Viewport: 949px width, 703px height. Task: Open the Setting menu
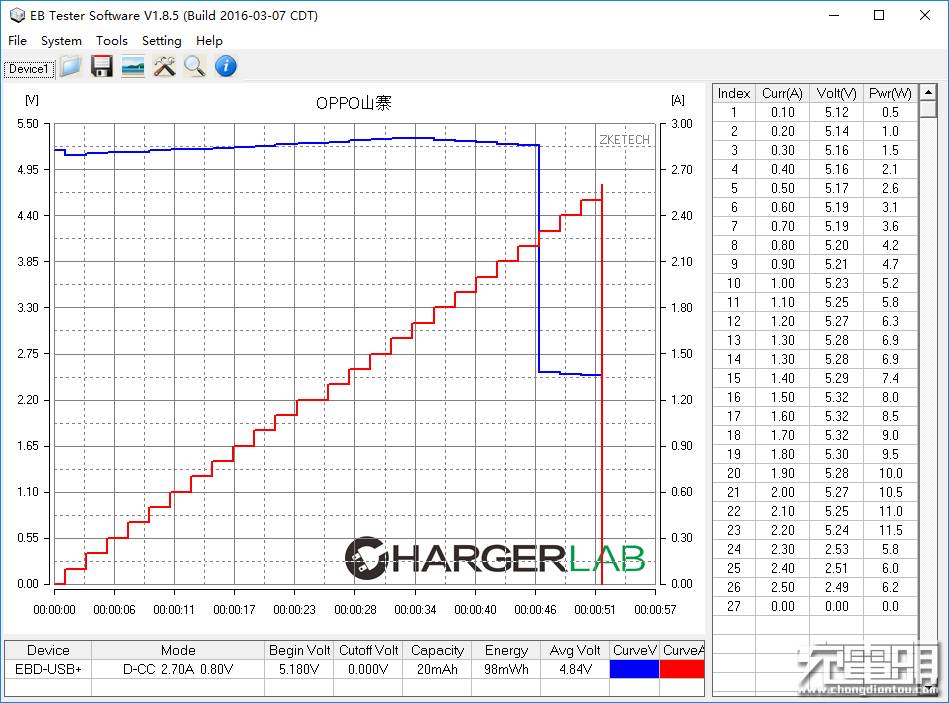coord(162,41)
